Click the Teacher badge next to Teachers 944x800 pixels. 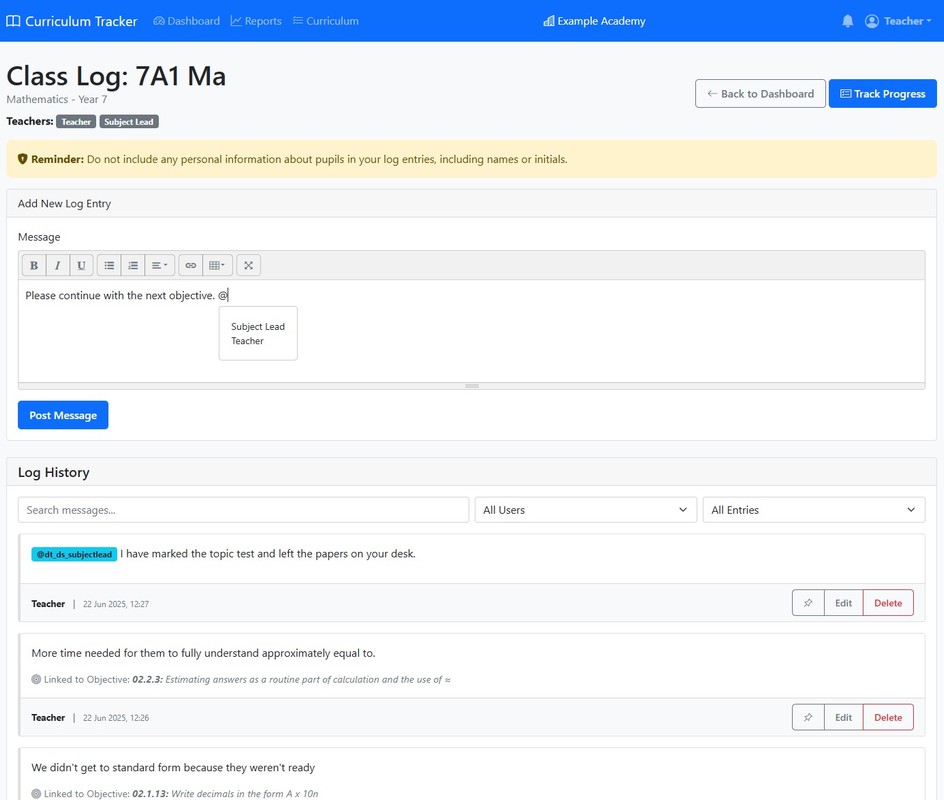pyautogui.click(x=76, y=122)
